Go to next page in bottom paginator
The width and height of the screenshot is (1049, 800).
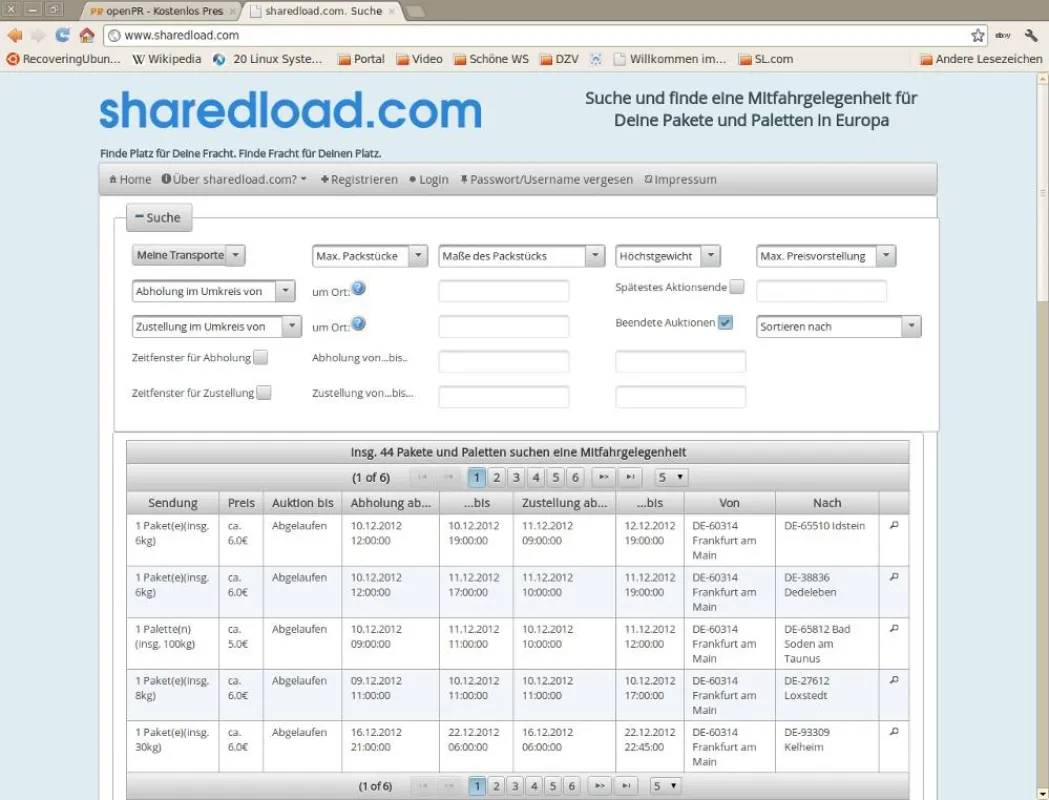(599, 786)
